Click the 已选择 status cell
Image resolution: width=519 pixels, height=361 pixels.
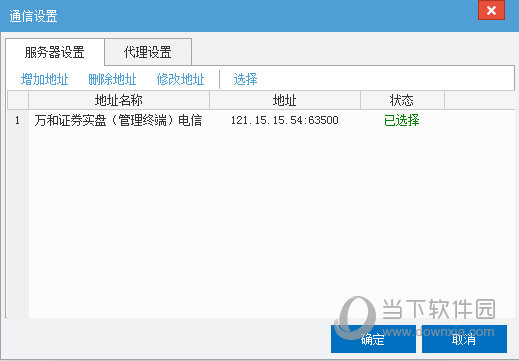pyautogui.click(x=402, y=120)
